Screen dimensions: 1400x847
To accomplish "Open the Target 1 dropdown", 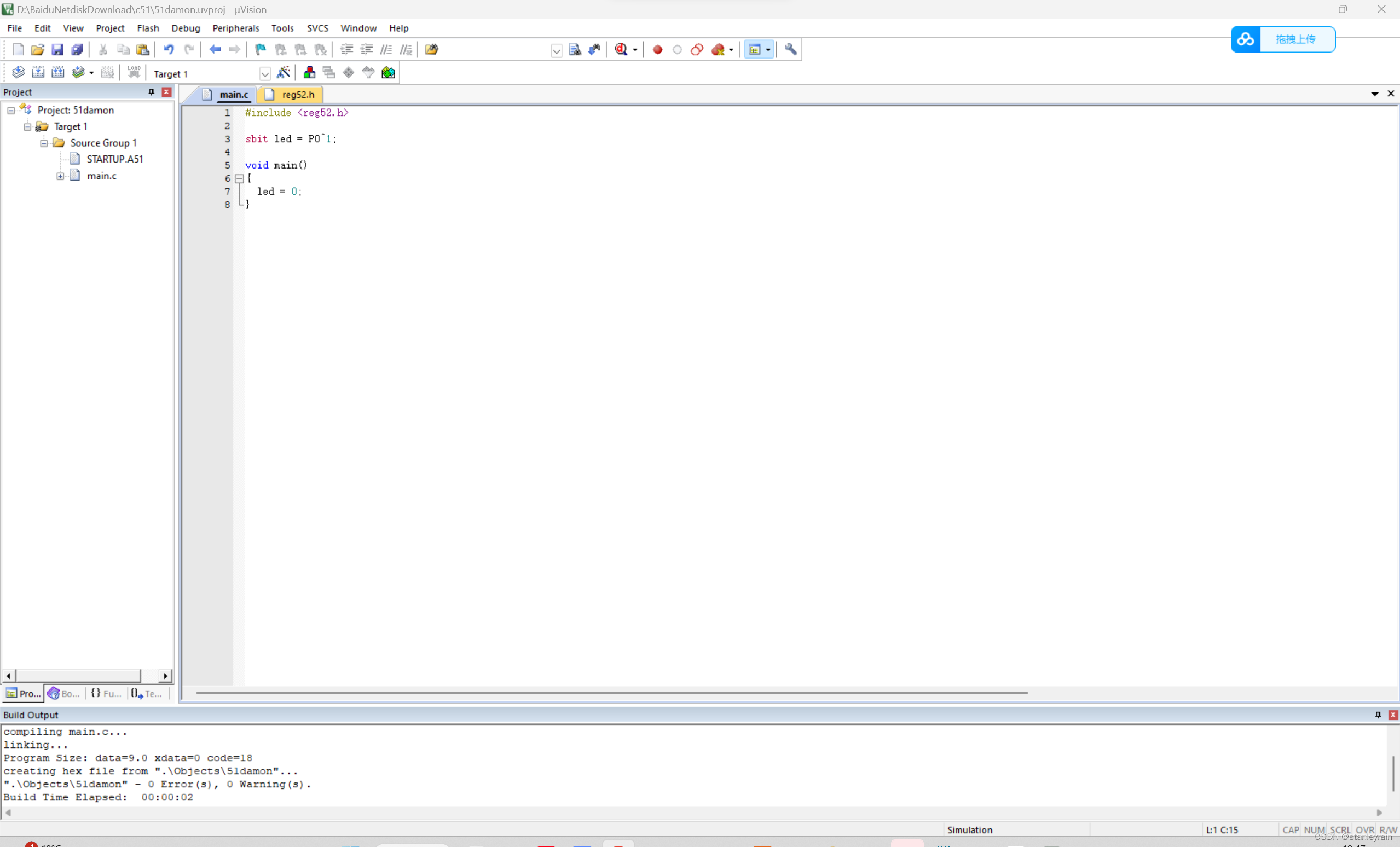I will coord(265,74).
